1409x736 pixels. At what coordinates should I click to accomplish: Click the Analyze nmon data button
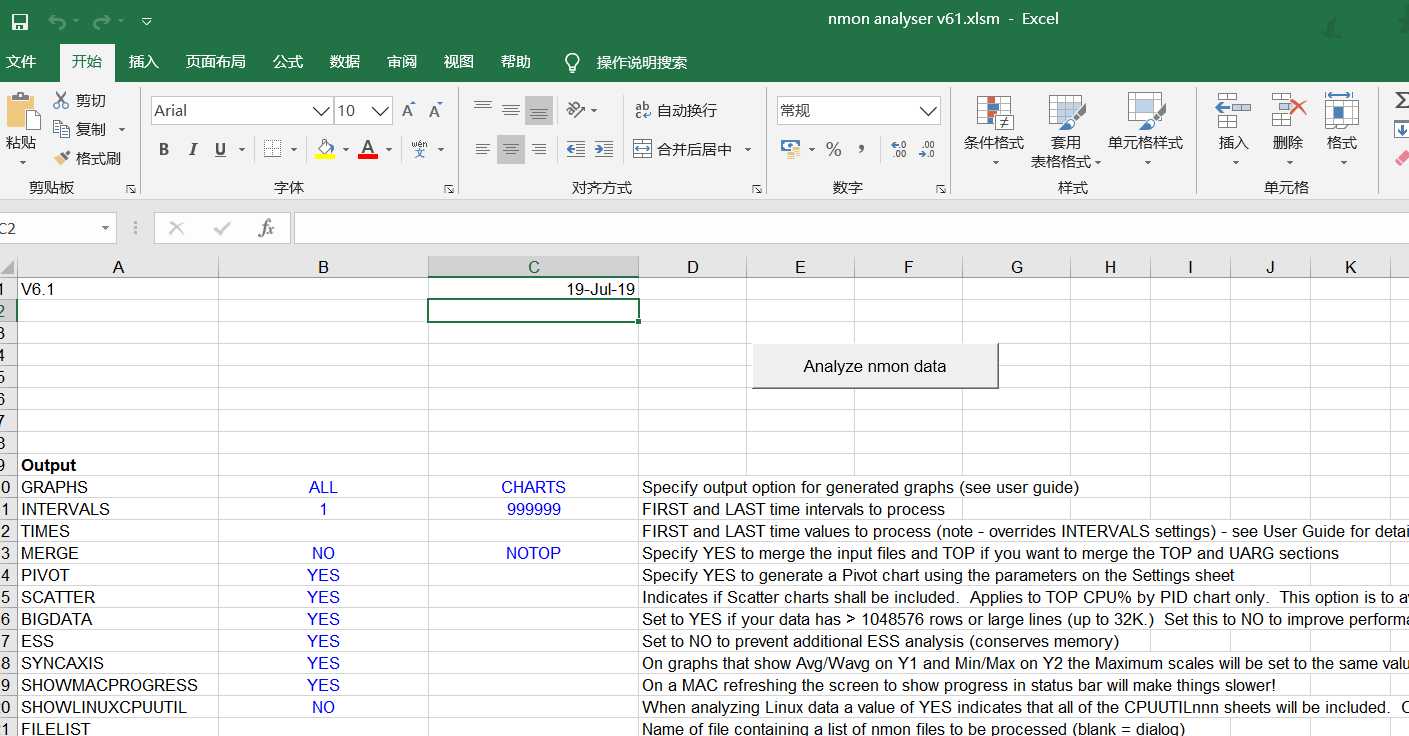tap(875, 366)
